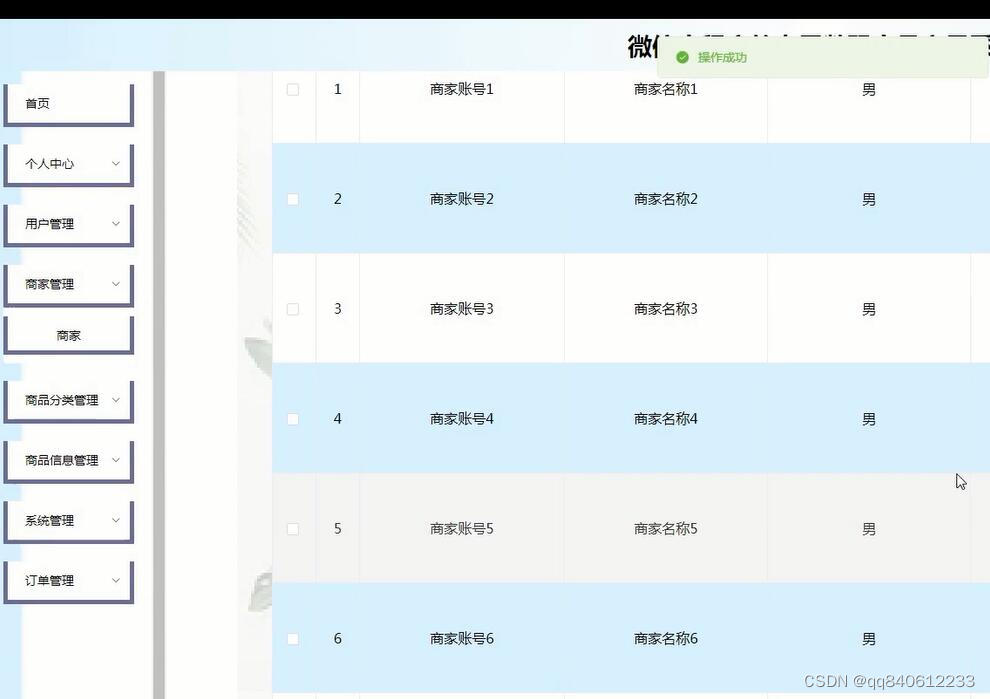Expand the 商品信息管理 chevron
This screenshot has width=990, height=699.
[116, 460]
